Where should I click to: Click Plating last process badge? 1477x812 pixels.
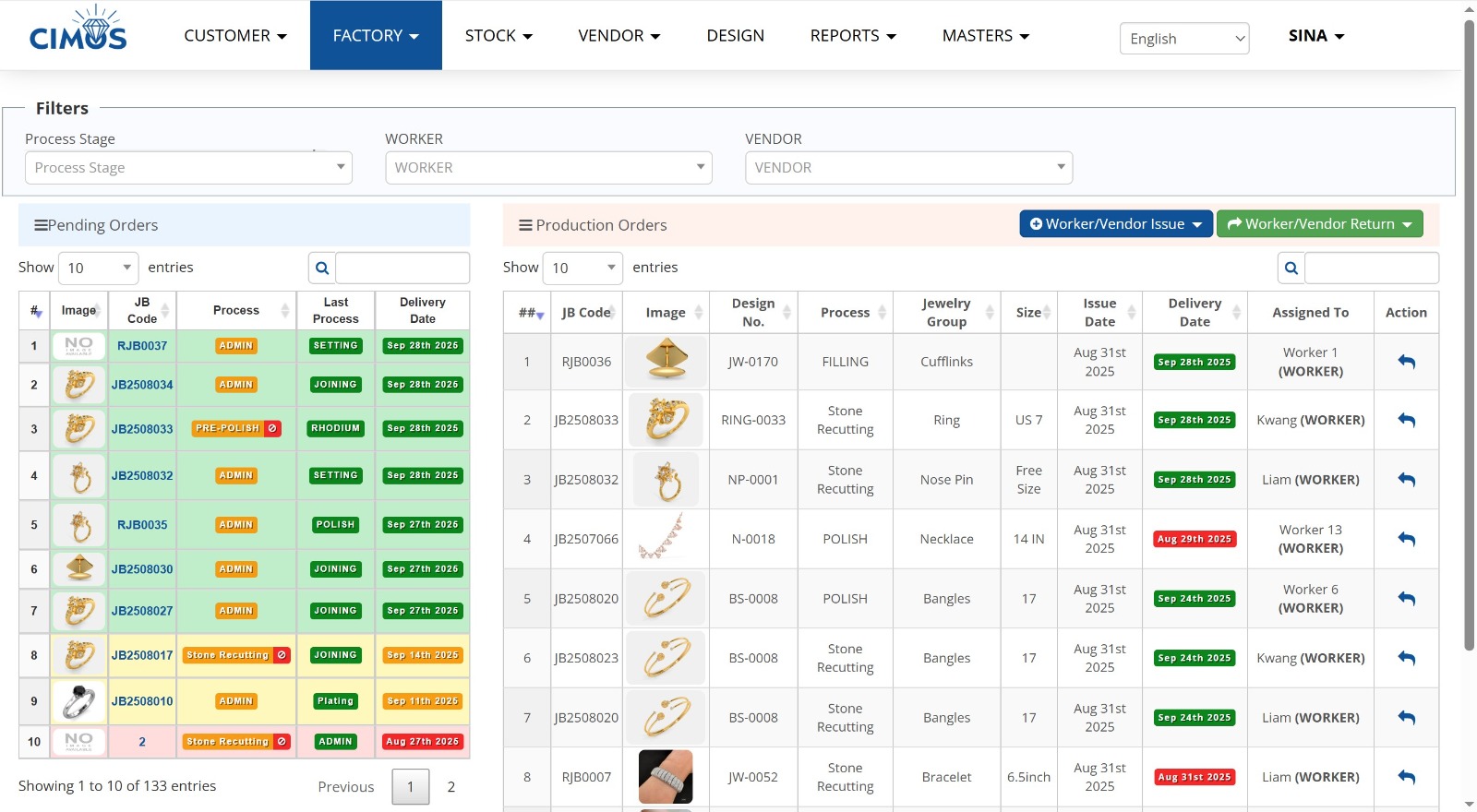336,701
